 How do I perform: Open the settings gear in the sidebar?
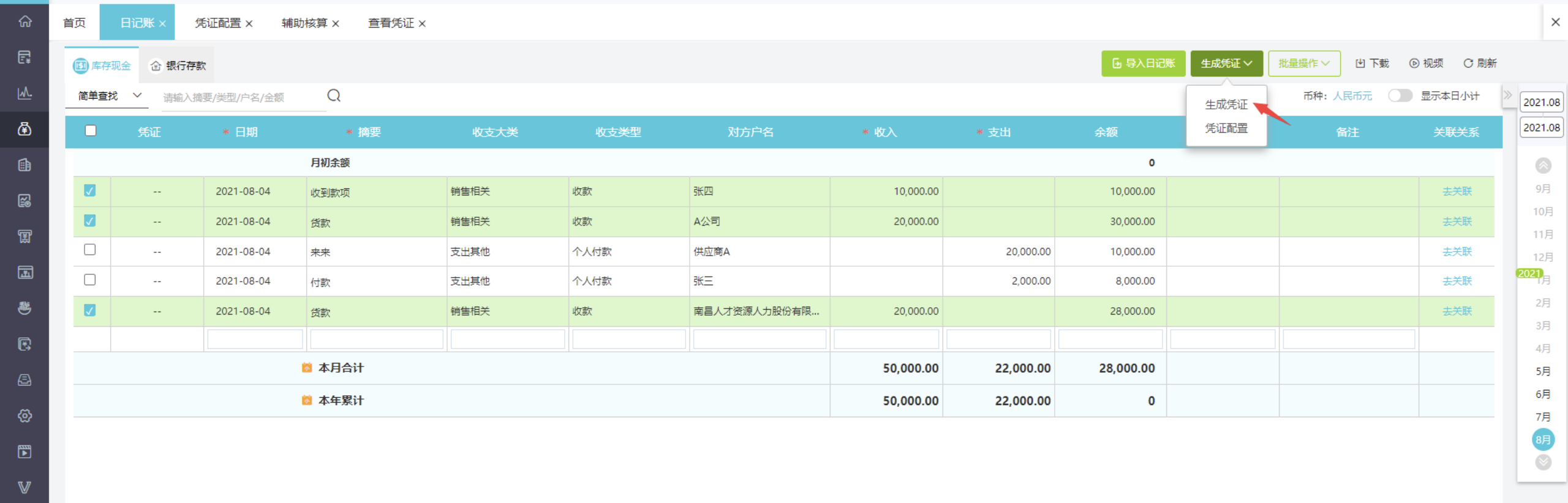point(24,416)
